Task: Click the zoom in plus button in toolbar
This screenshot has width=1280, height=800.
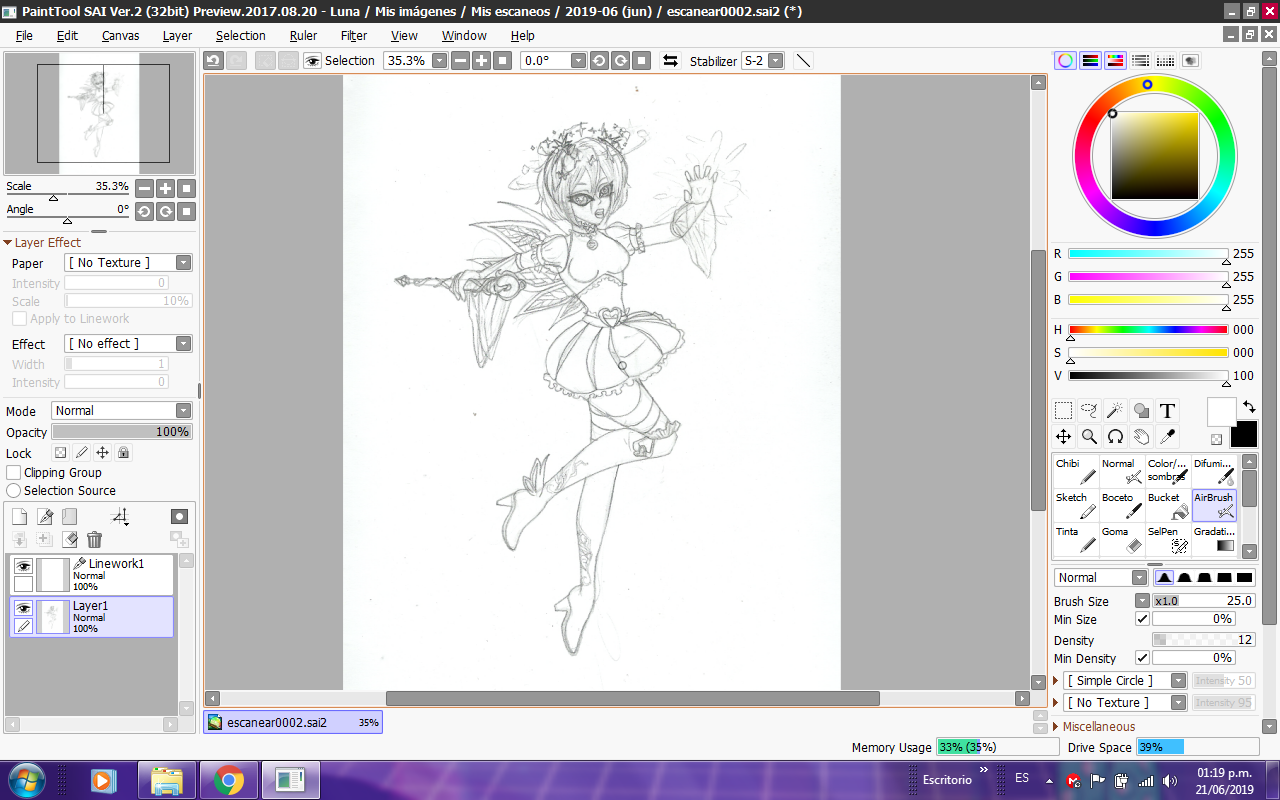Action: tap(482, 61)
